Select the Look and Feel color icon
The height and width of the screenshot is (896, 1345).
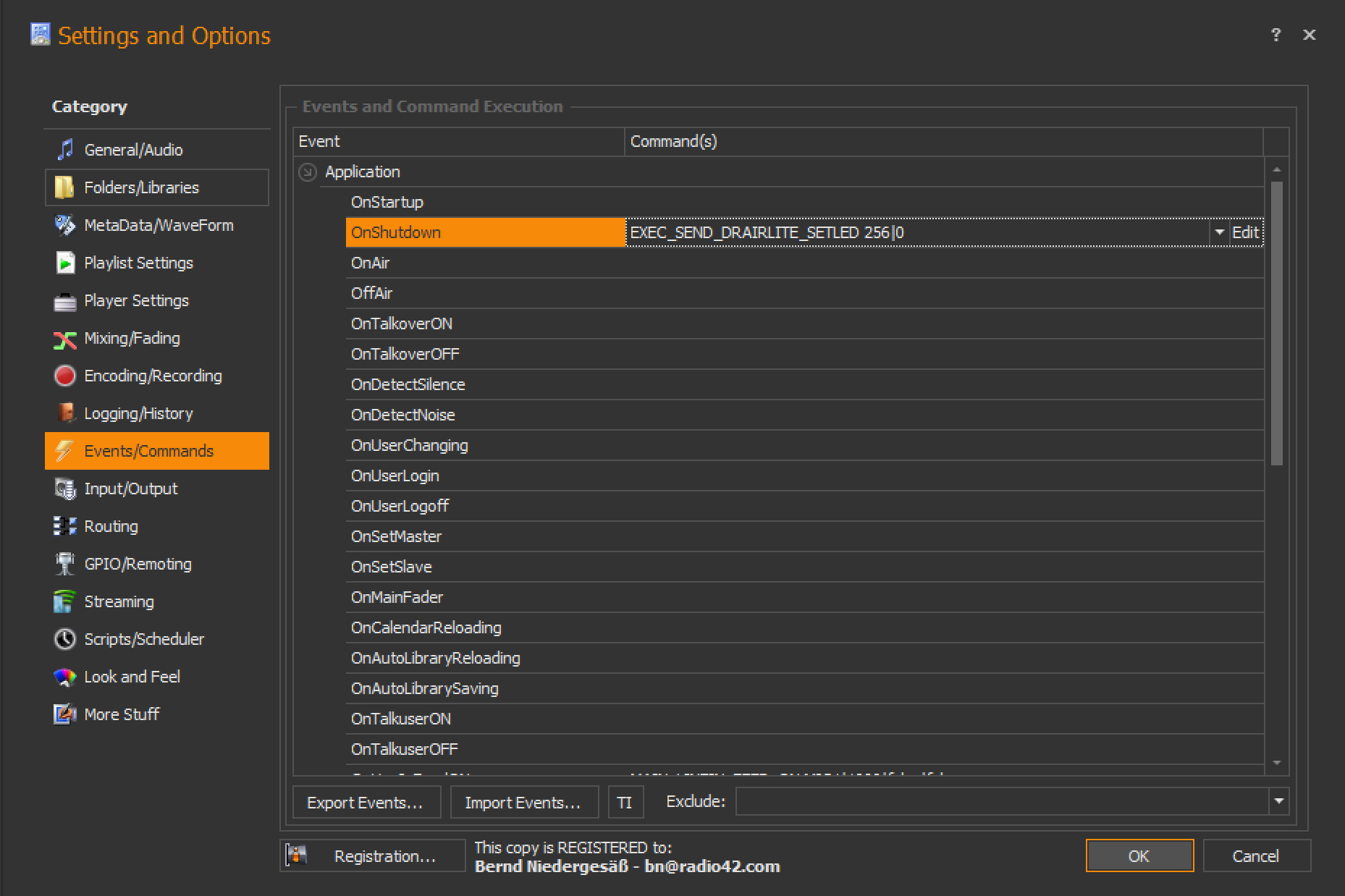point(65,677)
